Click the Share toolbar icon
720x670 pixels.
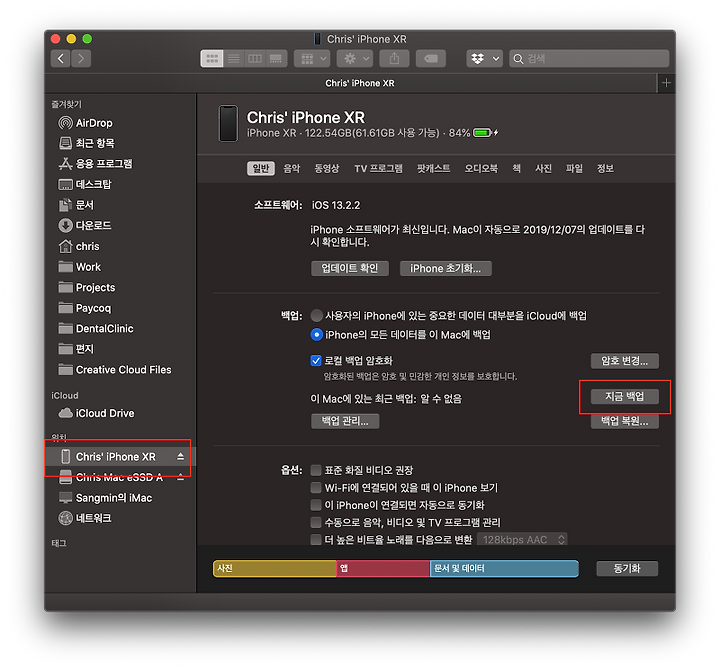pos(394,58)
